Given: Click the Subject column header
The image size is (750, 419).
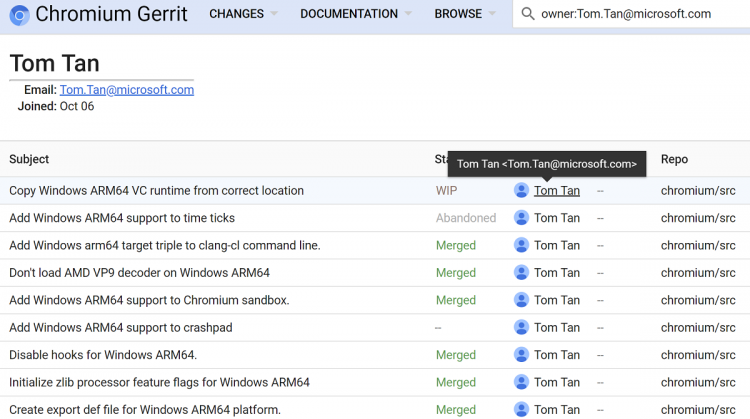Looking at the screenshot, I should [x=29, y=159].
